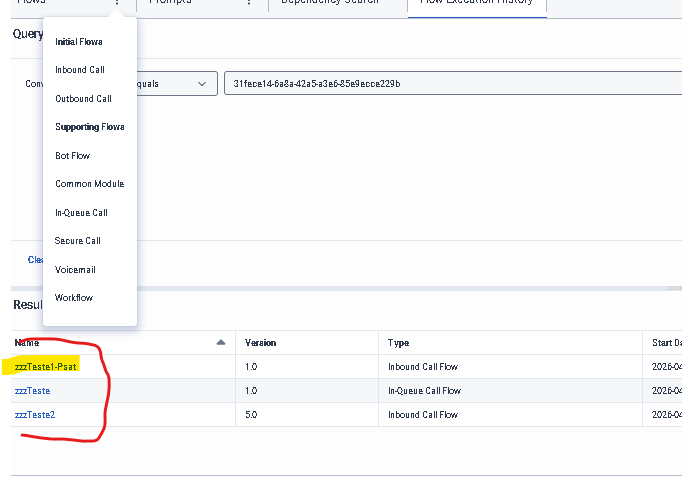The height and width of the screenshot is (478, 682).
Task: Click the zzzTeste flow link
Action: coord(33,391)
